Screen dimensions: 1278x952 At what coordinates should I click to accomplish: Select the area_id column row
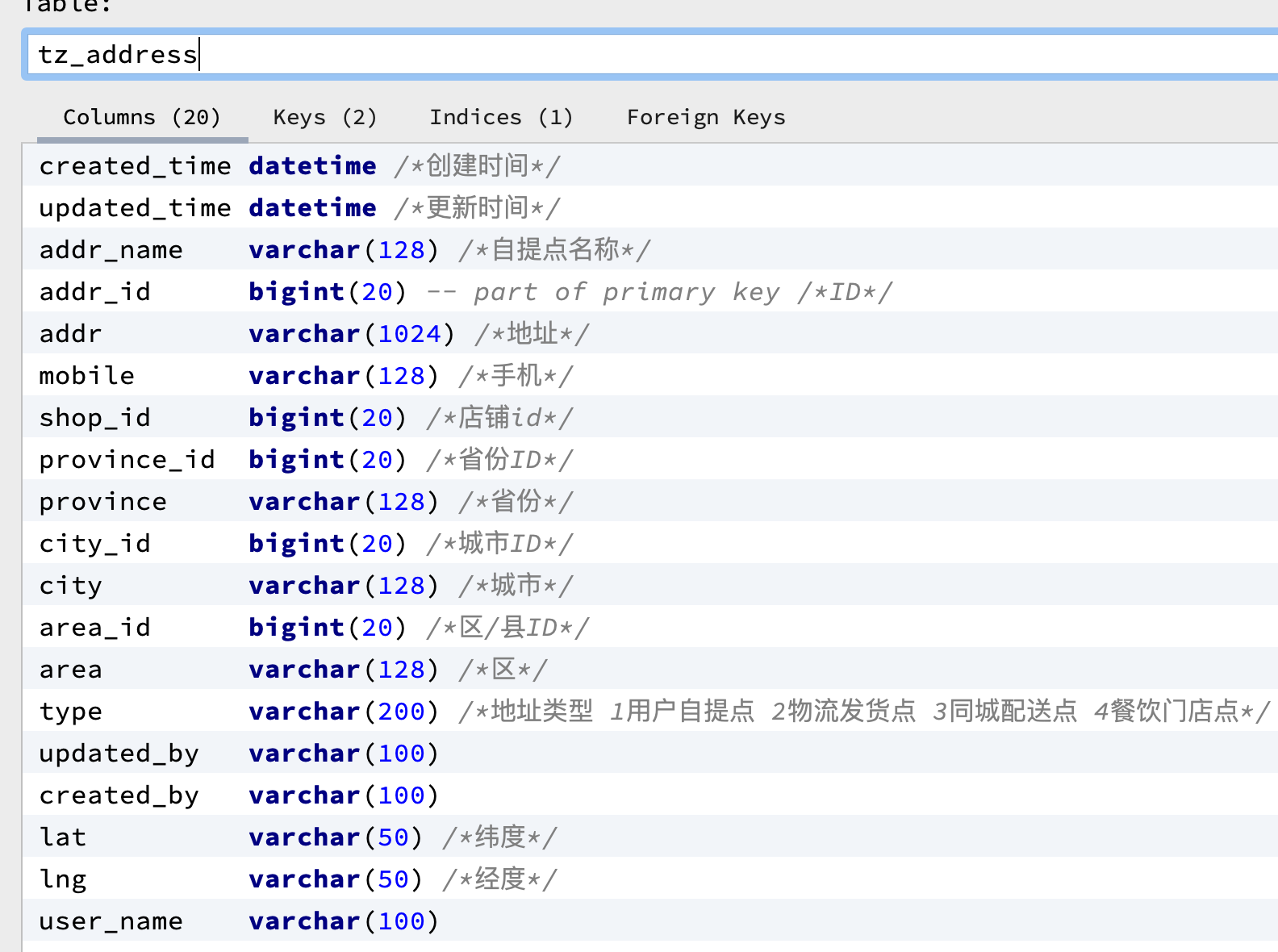pos(650,626)
